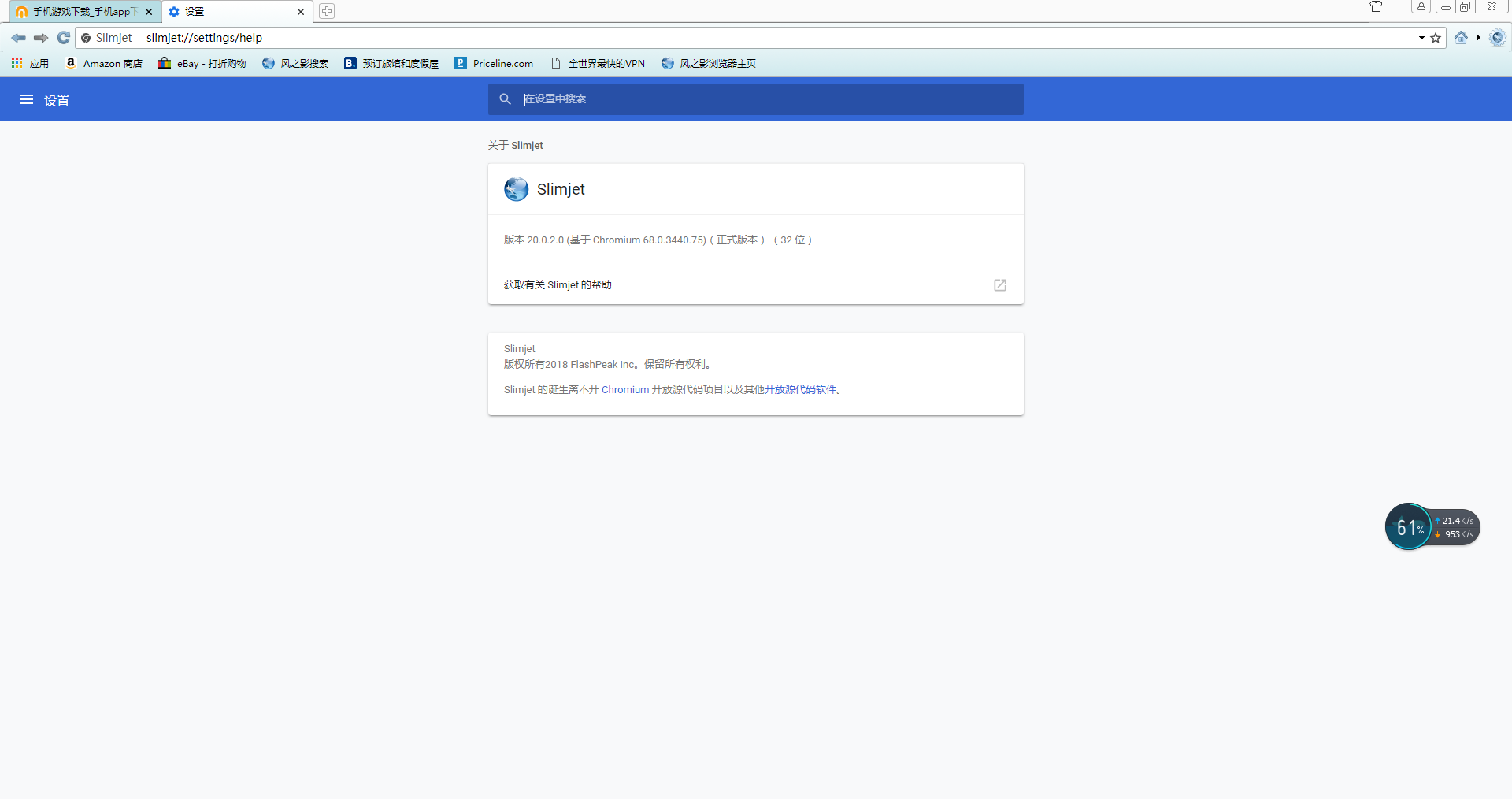The image size is (1512, 799).
Task: Minimize the browser window
Action: pos(1445,6)
